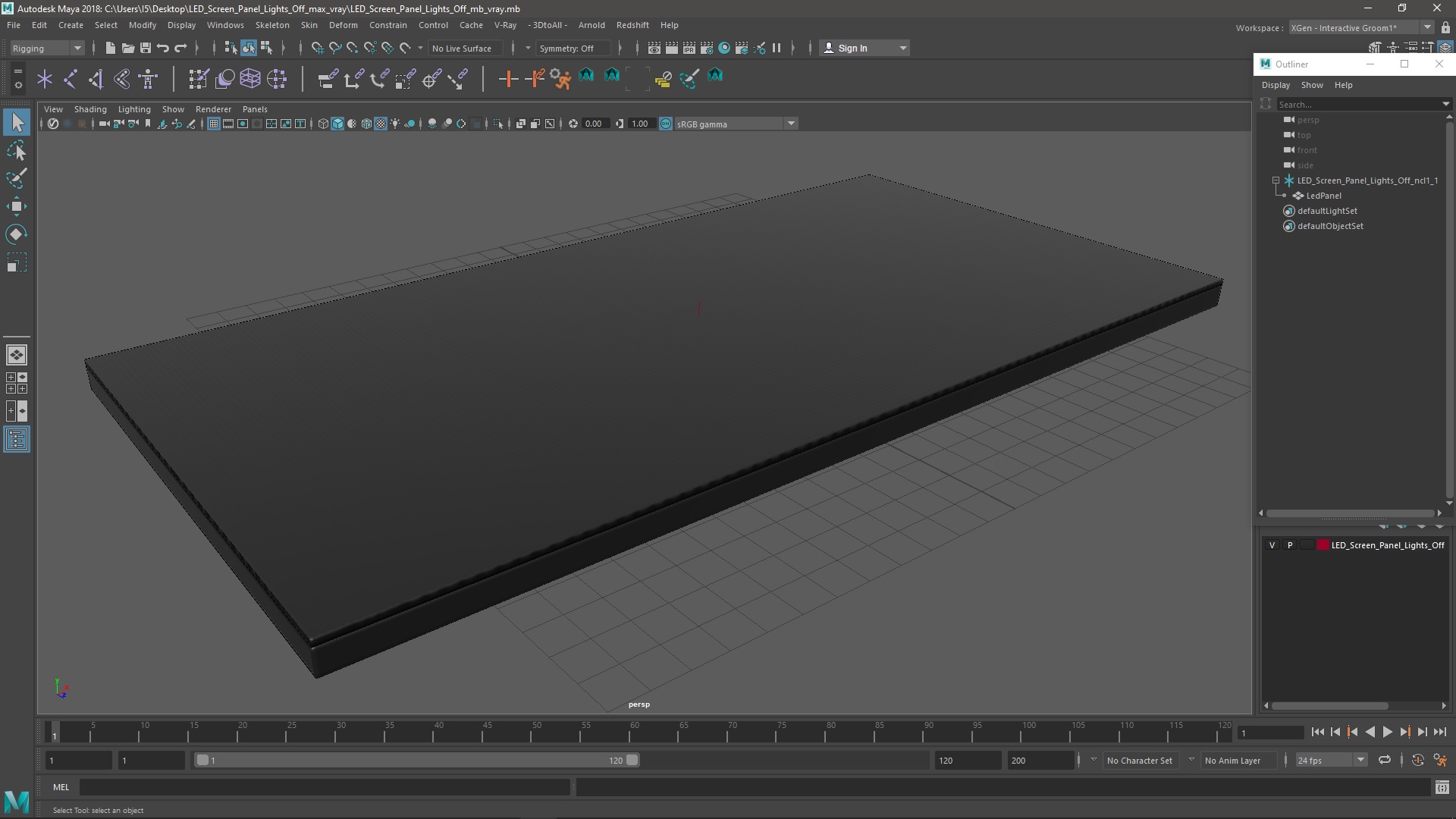1456x819 pixels.
Task: Open the Rigging menu set dropdown
Action: [x=46, y=48]
